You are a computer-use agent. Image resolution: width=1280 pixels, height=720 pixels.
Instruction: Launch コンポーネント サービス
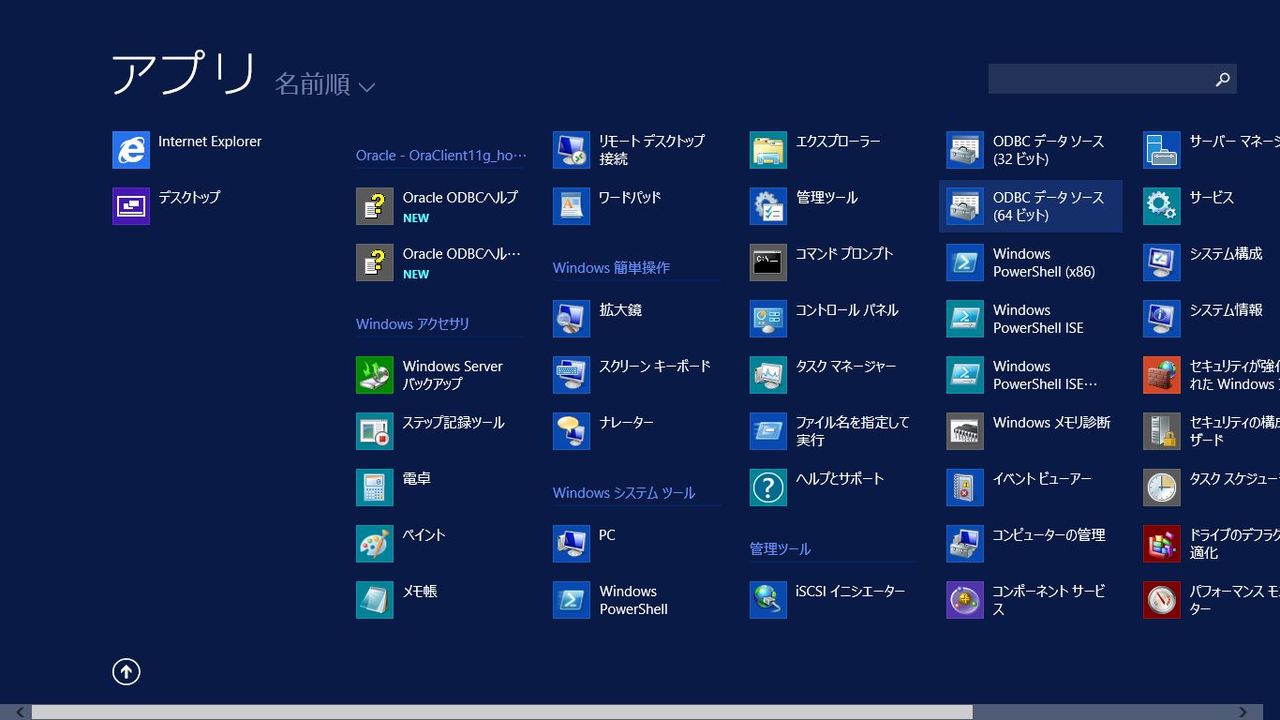pyautogui.click(x=1027, y=600)
